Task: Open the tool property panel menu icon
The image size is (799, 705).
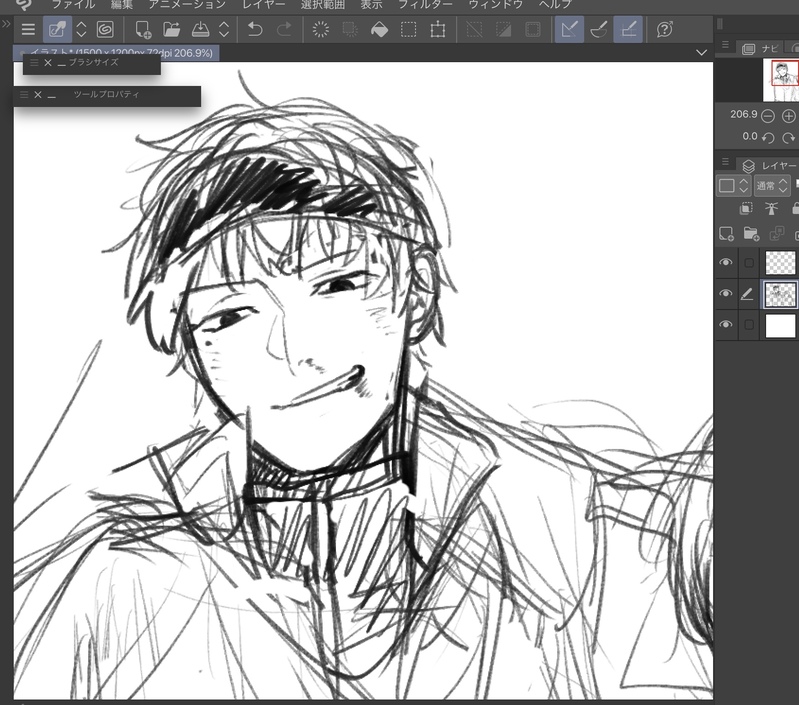Action: (23, 95)
